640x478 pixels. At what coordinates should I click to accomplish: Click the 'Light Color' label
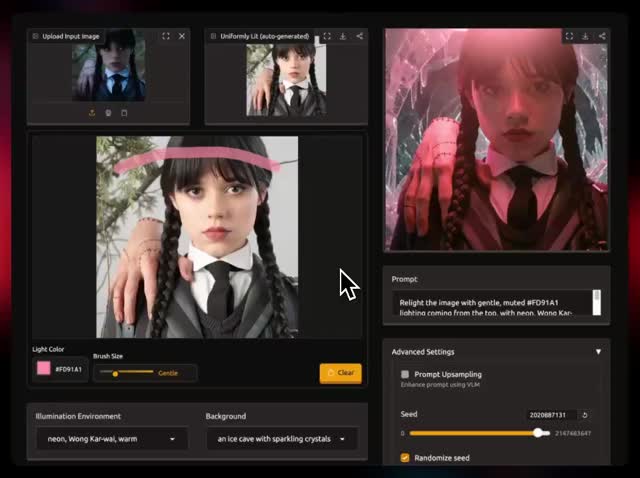[x=48, y=349]
